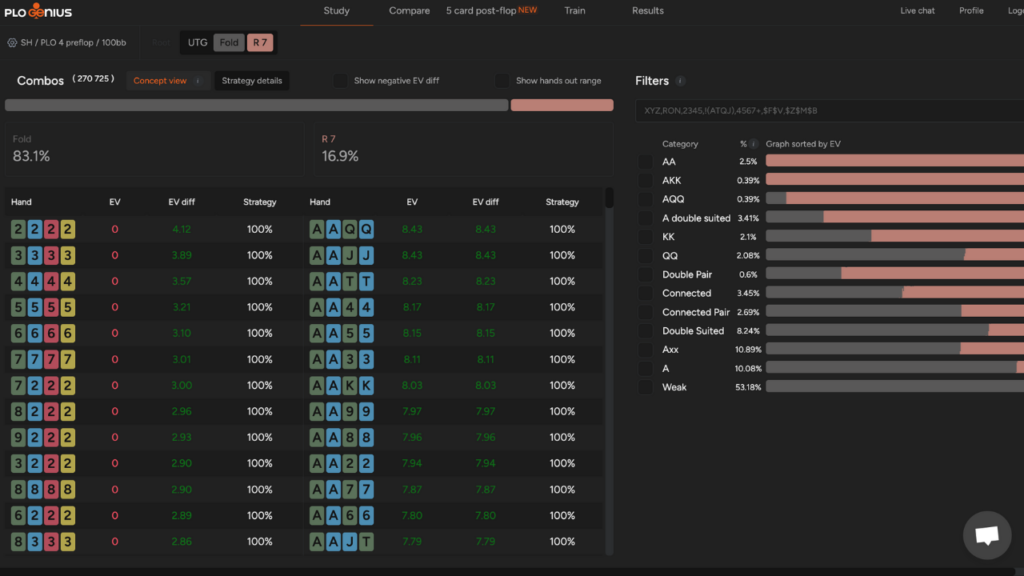Image resolution: width=1024 pixels, height=576 pixels.
Task: Click the PLO Genius logo
Action: coord(38,10)
